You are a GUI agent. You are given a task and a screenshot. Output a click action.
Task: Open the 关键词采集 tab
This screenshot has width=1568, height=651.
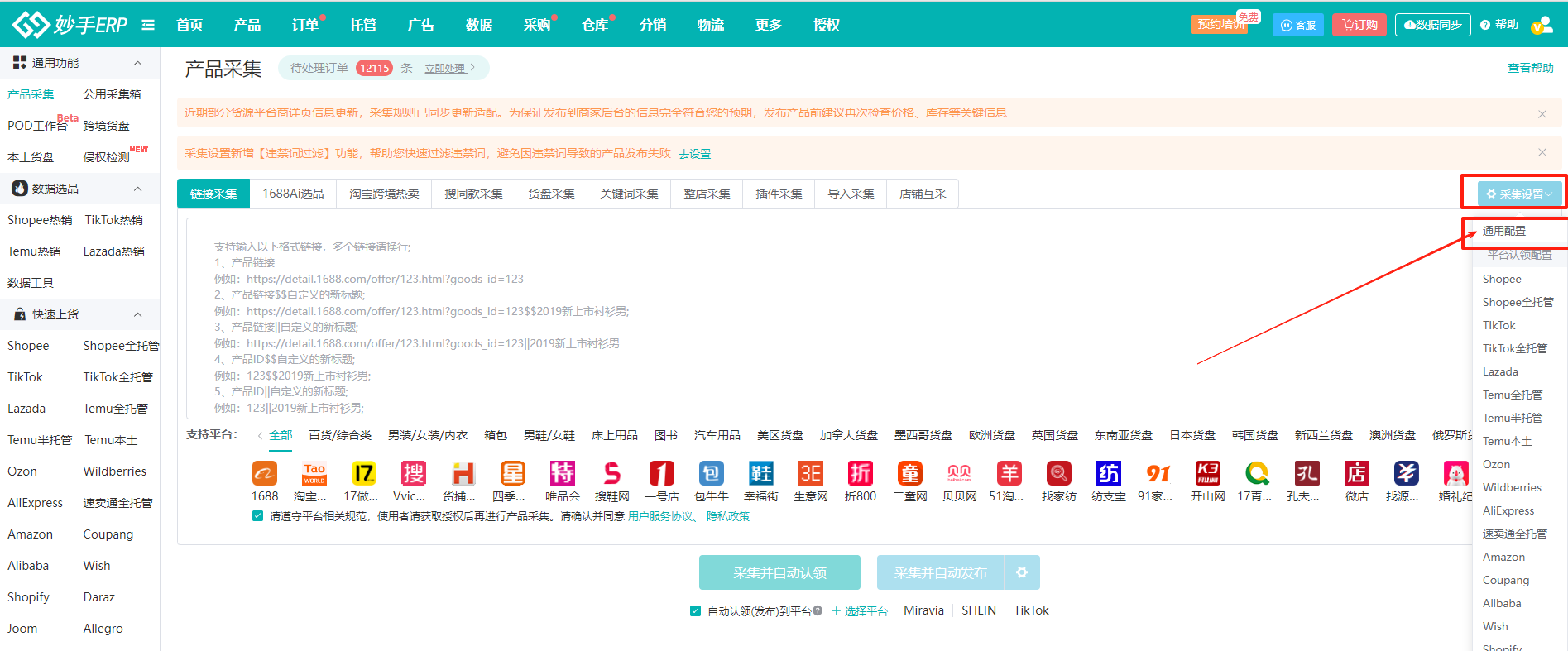(630, 194)
